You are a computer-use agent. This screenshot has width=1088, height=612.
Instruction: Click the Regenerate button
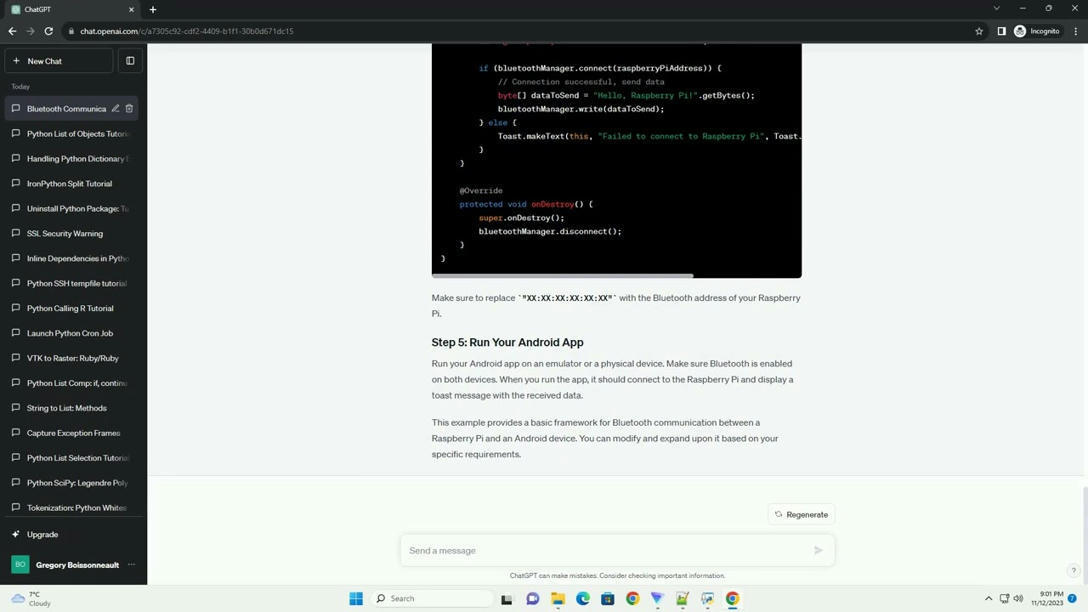[801, 514]
